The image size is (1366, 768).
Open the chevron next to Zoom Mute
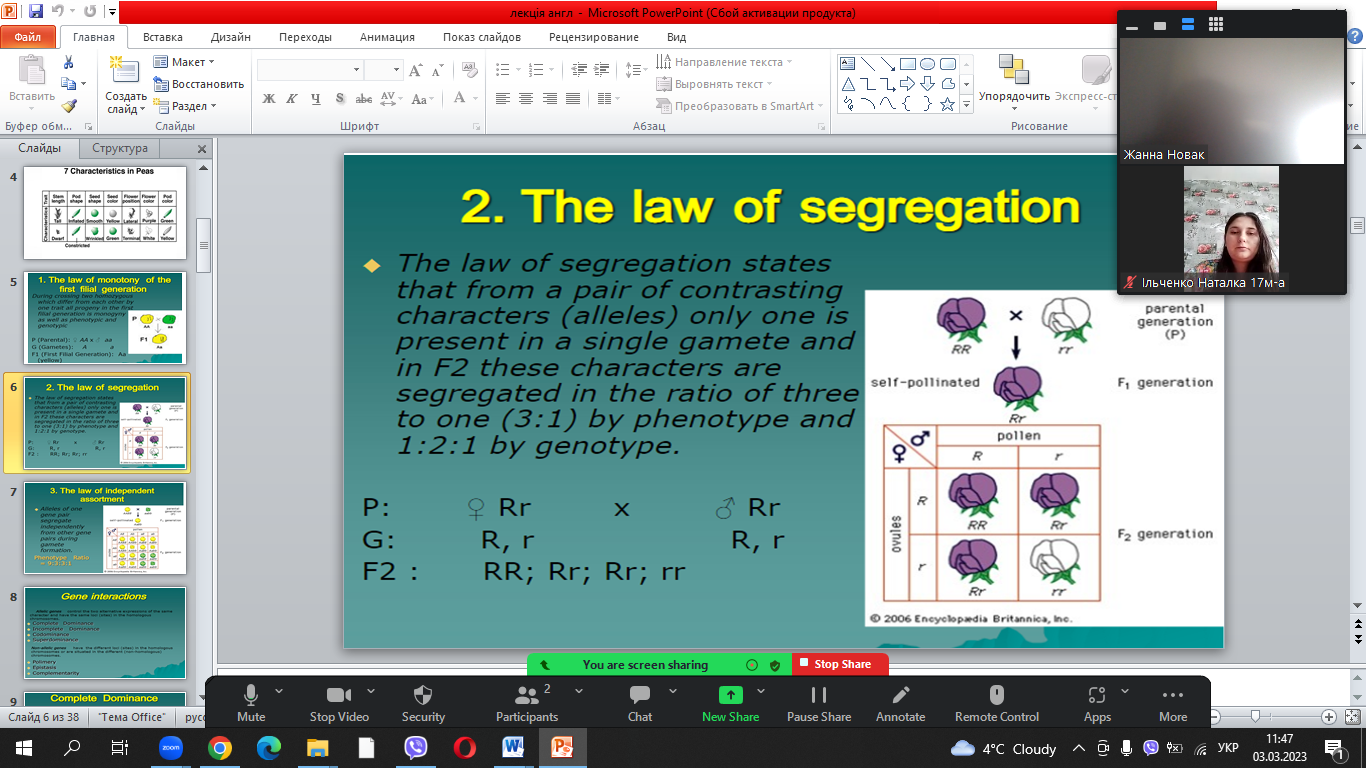279,691
